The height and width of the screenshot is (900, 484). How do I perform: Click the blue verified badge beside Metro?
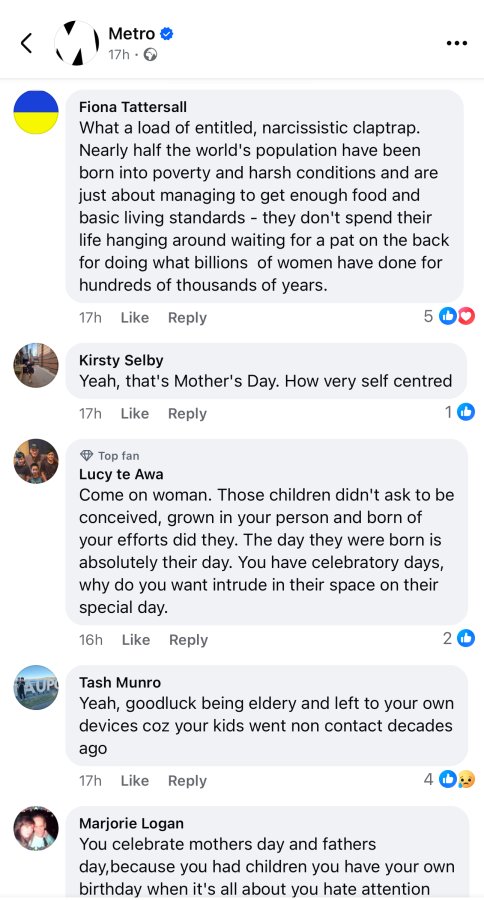pyautogui.click(x=167, y=34)
